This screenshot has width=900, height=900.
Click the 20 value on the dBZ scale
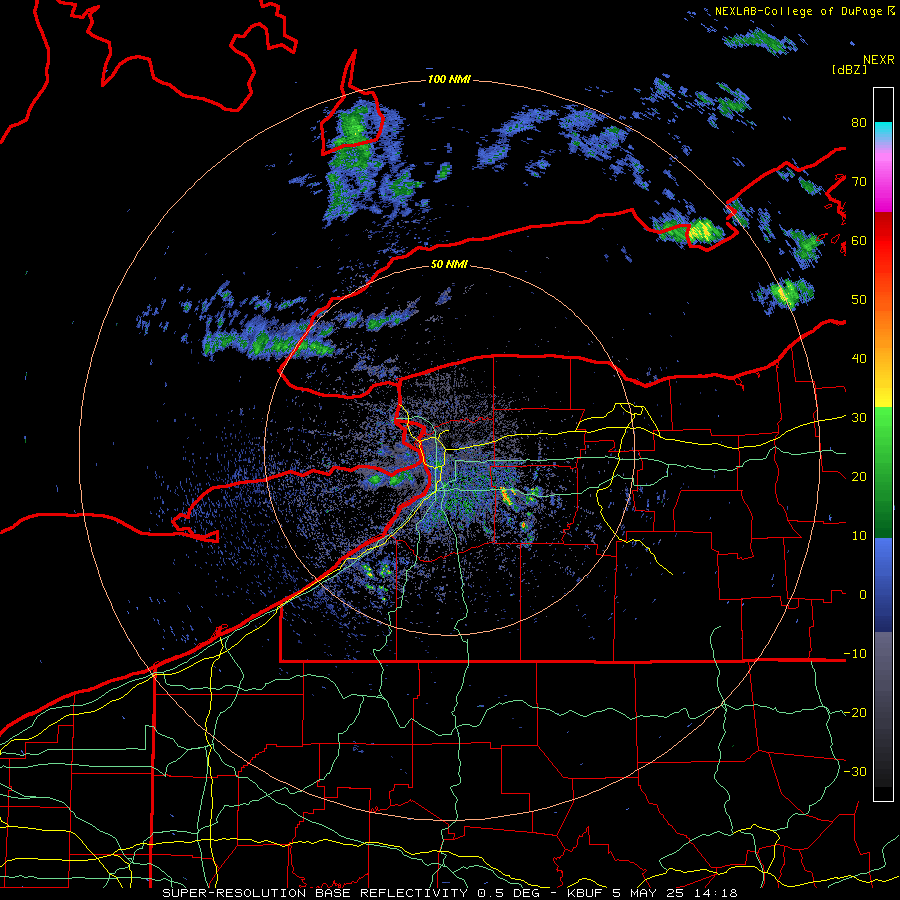[x=859, y=477]
